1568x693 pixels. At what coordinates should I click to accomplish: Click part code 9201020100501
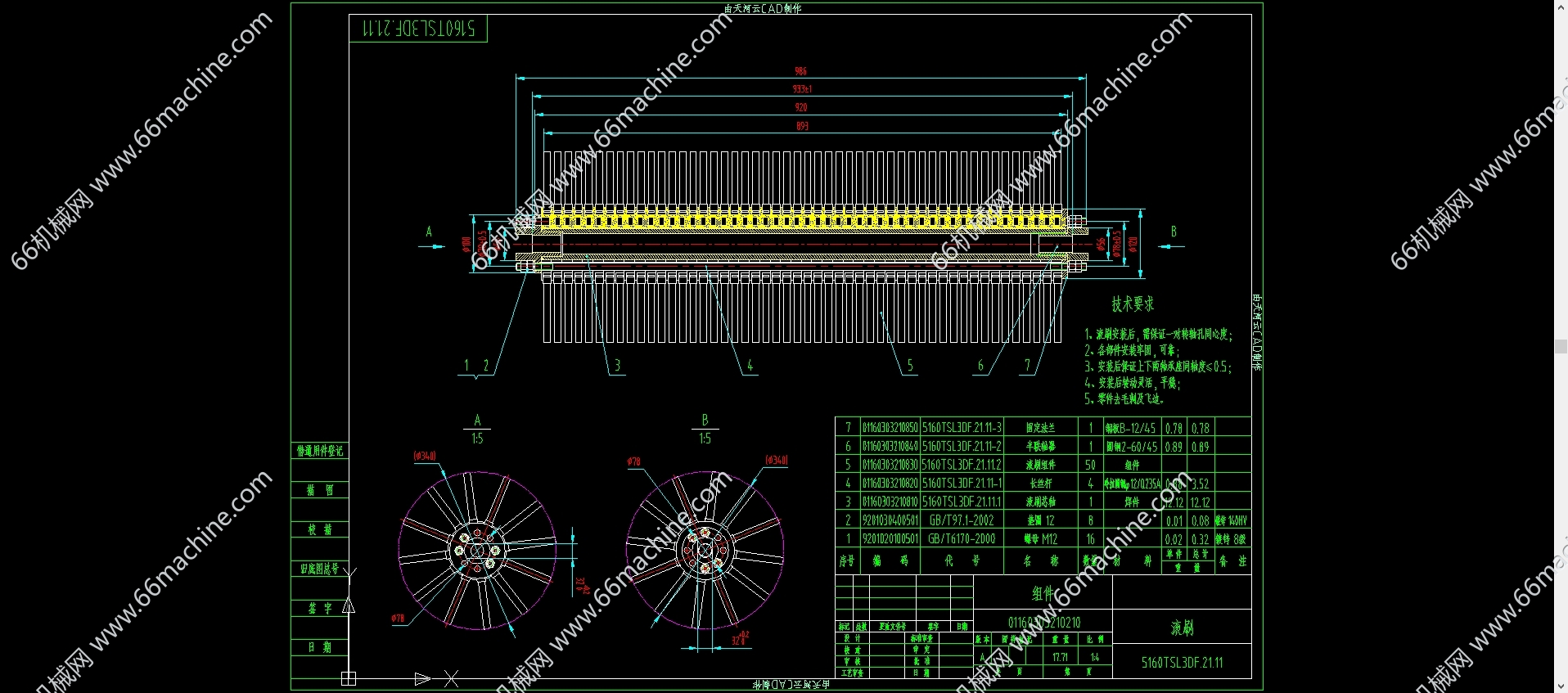pos(890,539)
